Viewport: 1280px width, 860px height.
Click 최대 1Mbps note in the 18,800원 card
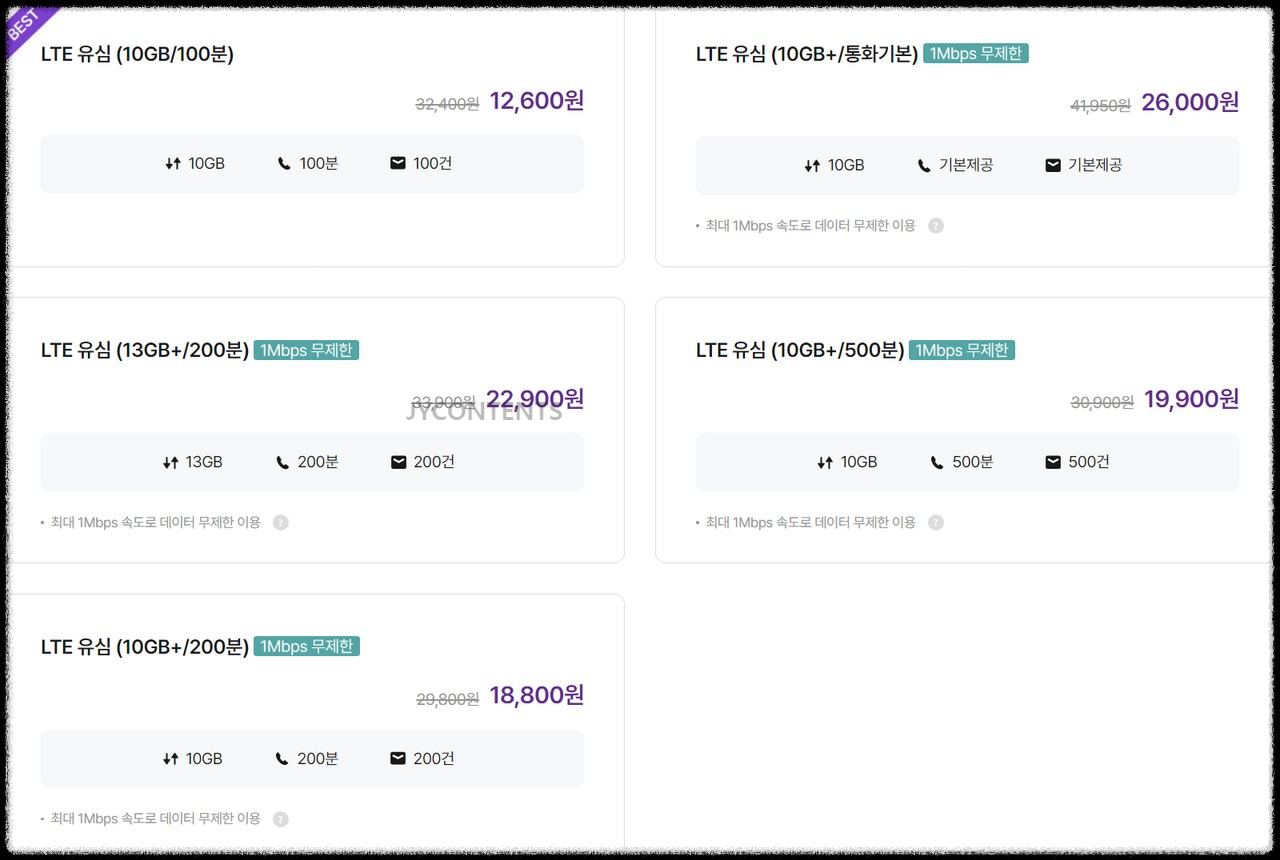156,819
